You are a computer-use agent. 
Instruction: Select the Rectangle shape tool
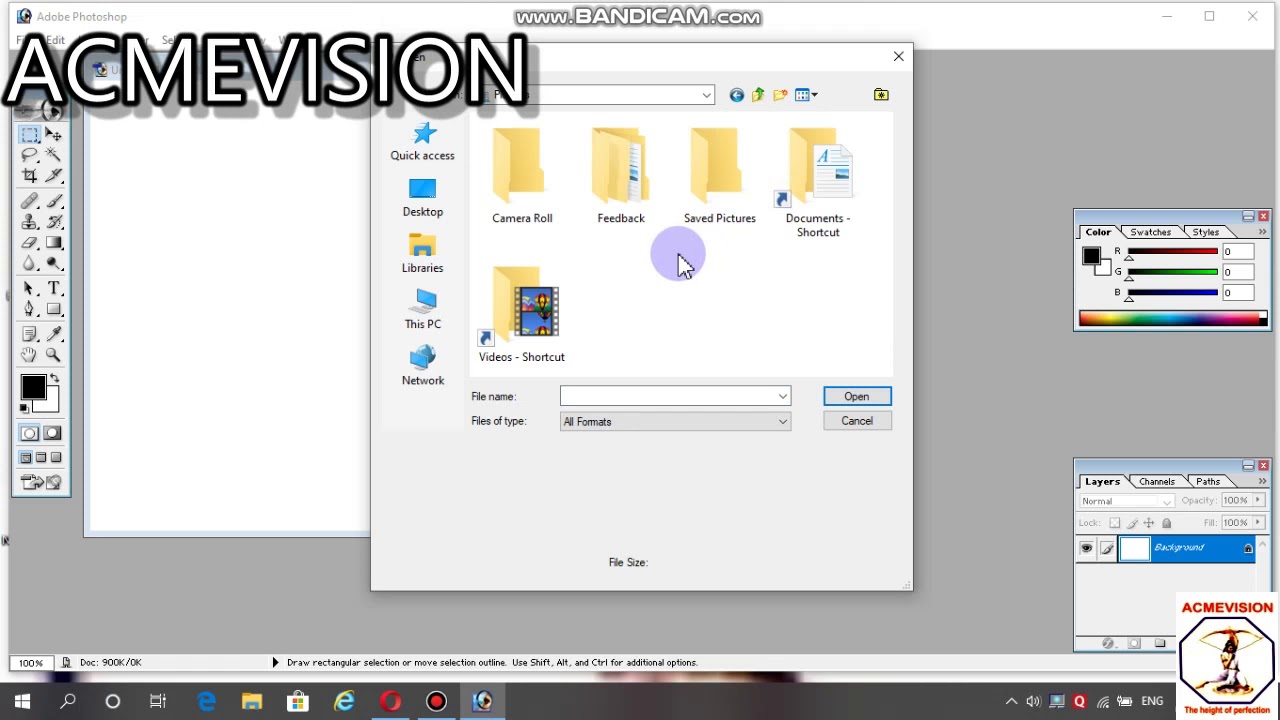pos(53,309)
